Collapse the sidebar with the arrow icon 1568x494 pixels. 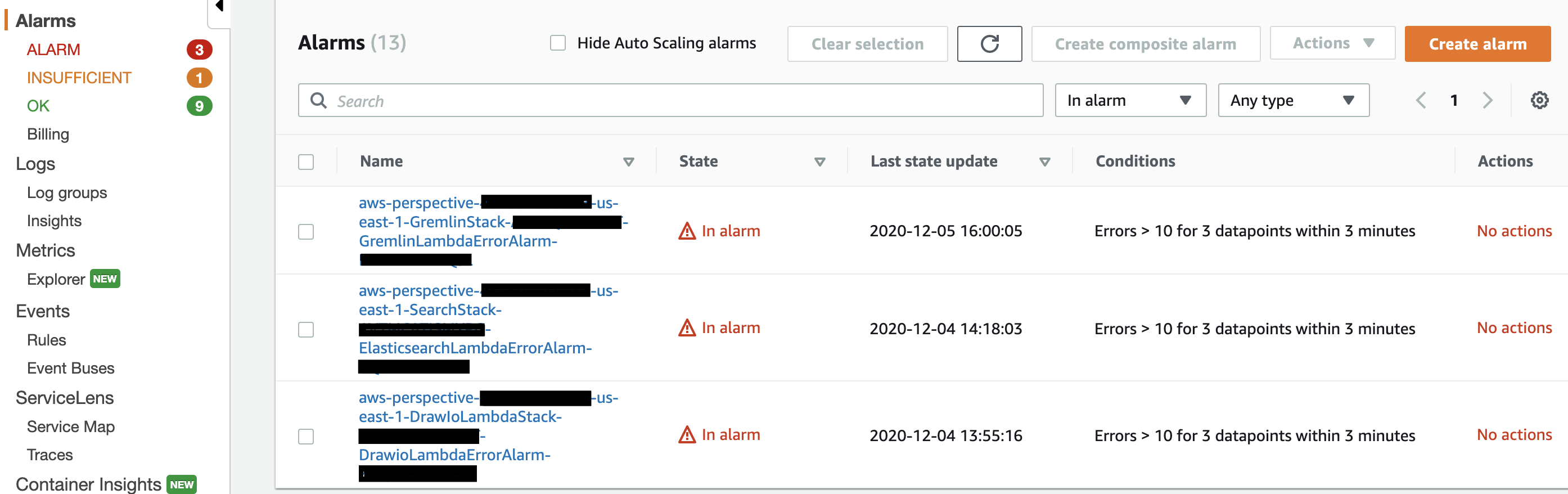[219, 7]
